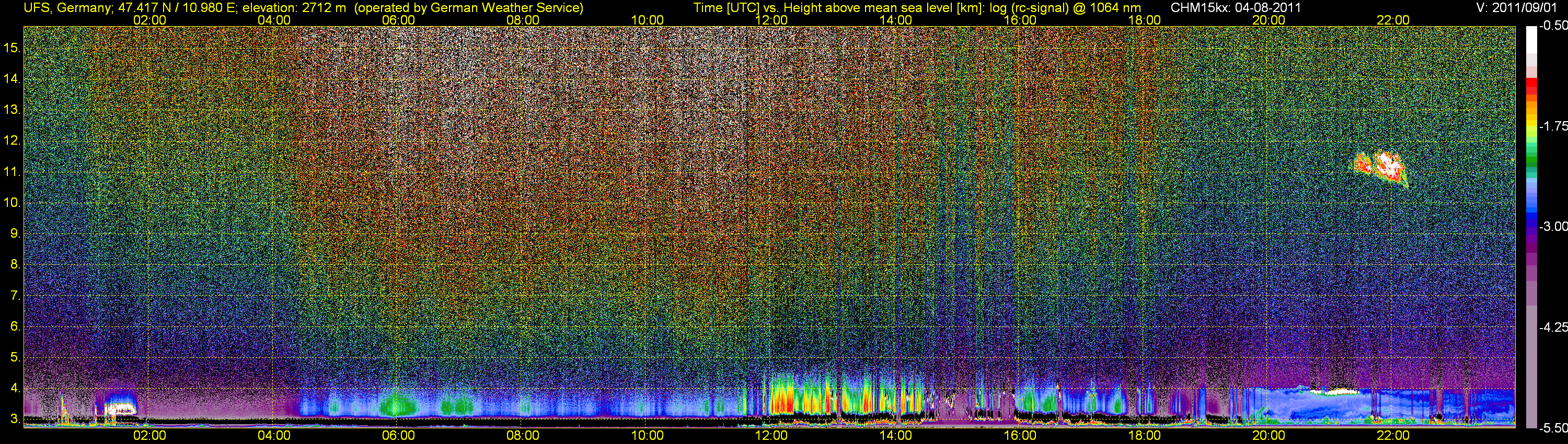Image resolution: width=1568 pixels, height=444 pixels.
Task: Click the 18:00 label on top time axis
Action: coord(1144,20)
